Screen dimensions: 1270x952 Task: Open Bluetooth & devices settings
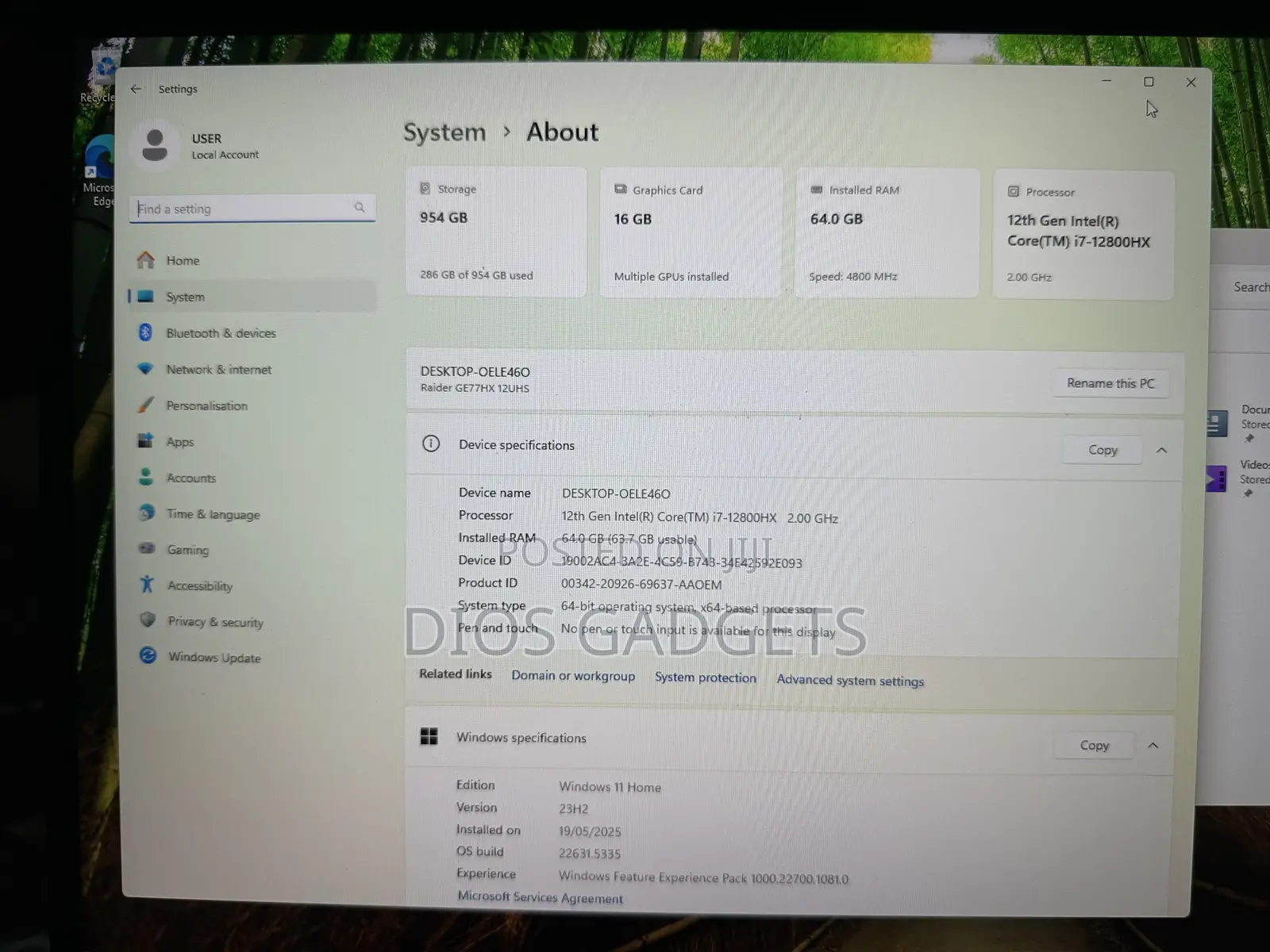(252, 333)
